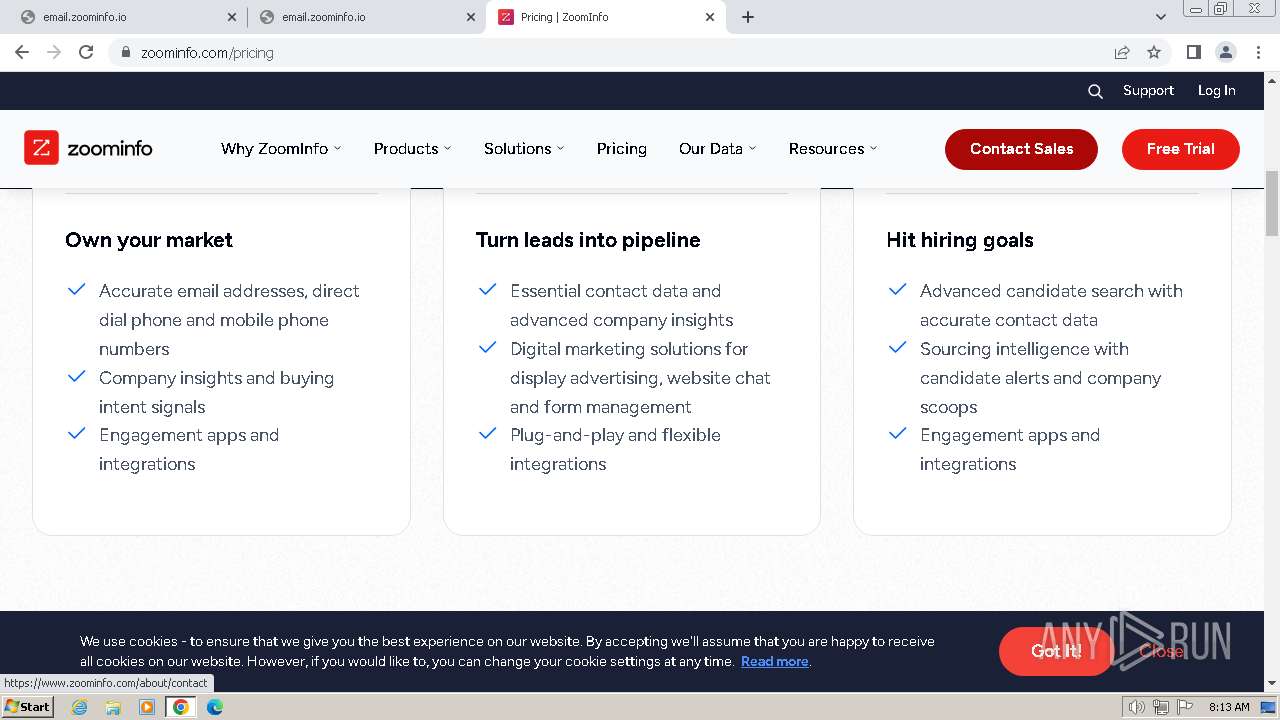Click the 'Own your market' heading
Screen dimensions: 1280x720
[149, 240]
